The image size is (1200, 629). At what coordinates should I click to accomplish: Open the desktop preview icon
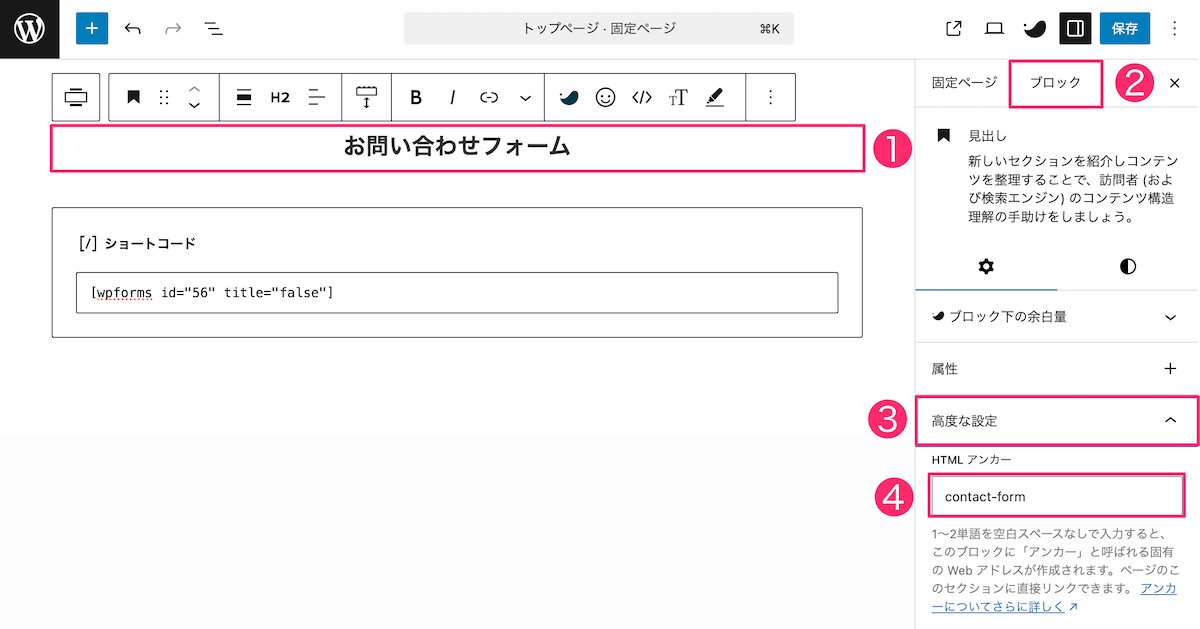pos(993,29)
